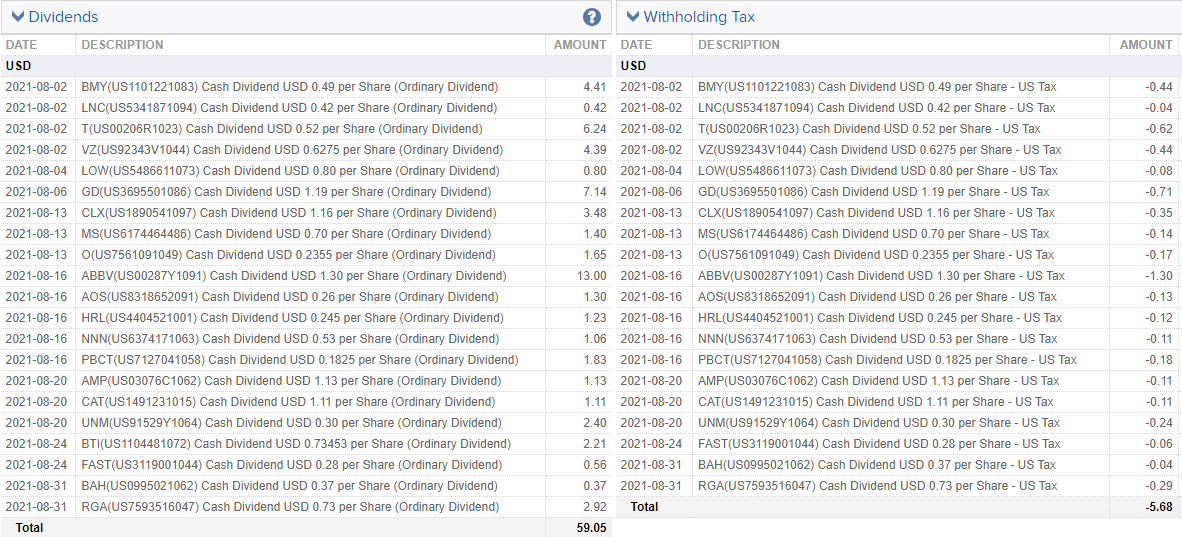
Task: Select the AMP US Tax description
Action: [878, 382]
